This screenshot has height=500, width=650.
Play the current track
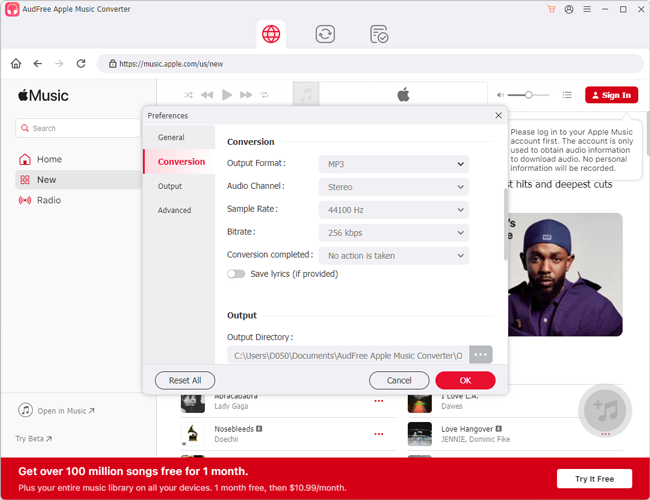click(x=227, y=95)
